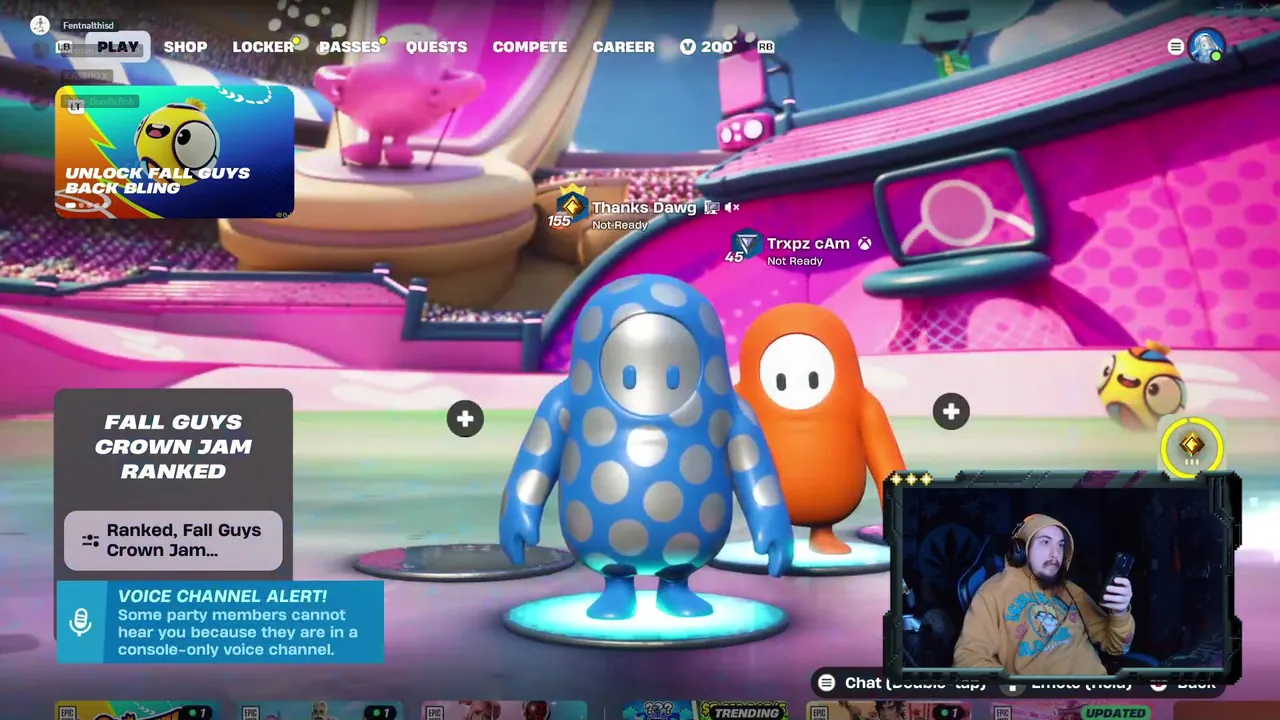Open the TRENDING island tile
Image resolution: width=1280 pixels, height=720 pixels.
point(705,711)
